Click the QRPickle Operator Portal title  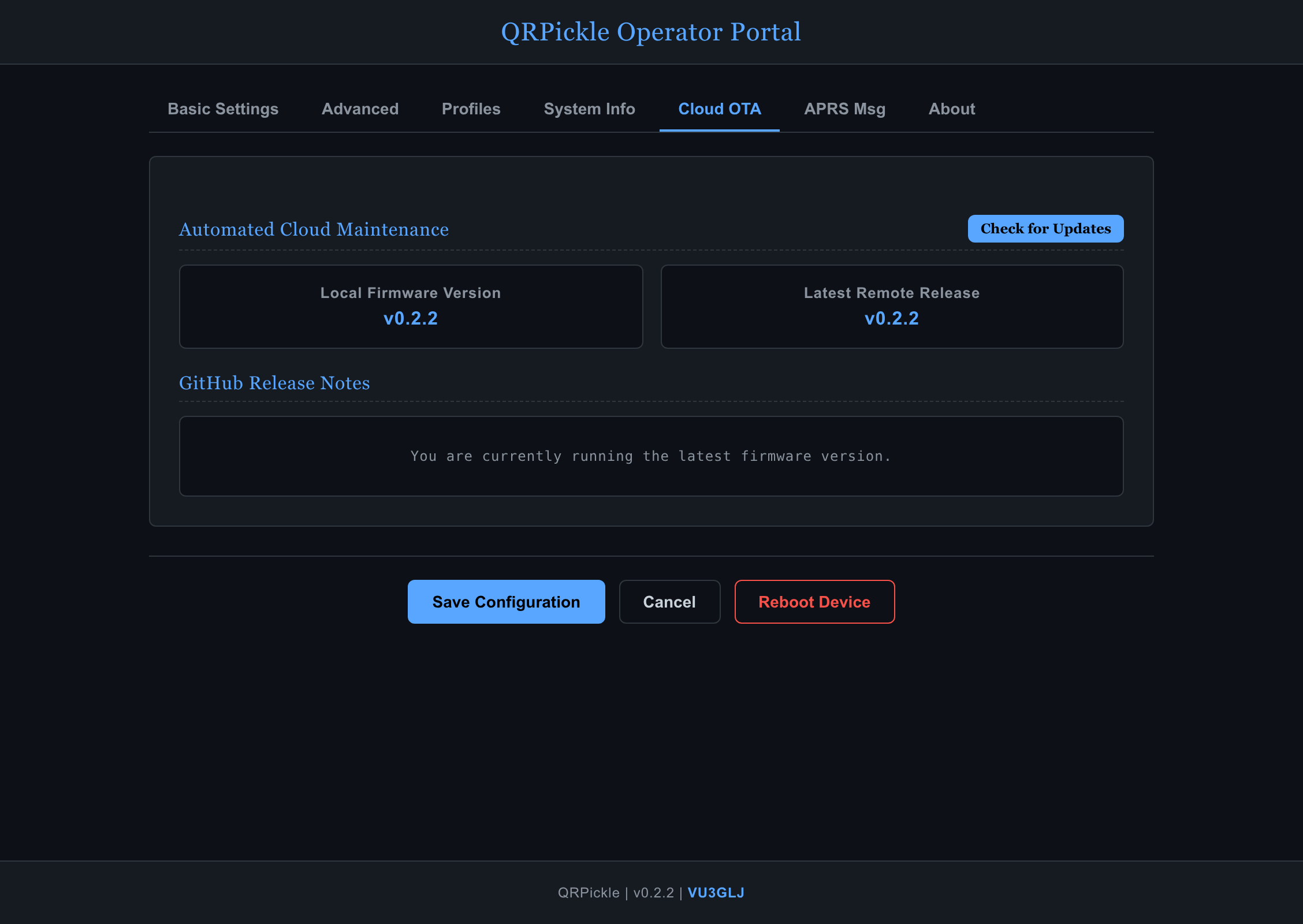point(651,32)
